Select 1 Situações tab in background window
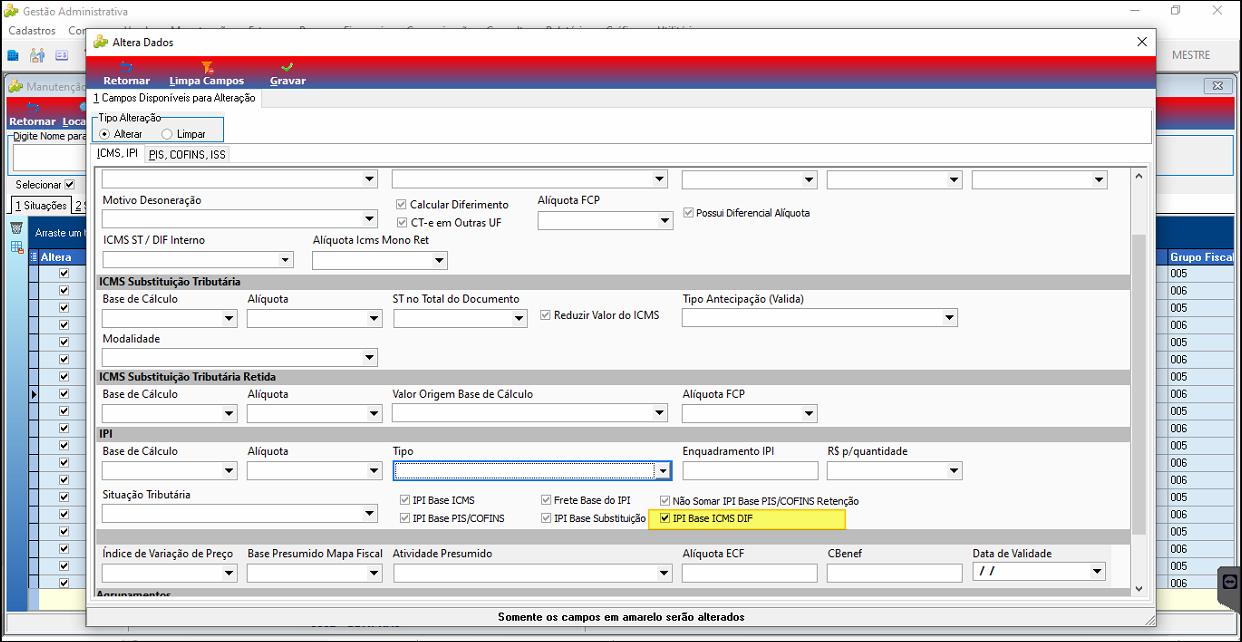Viewport: 1242px width, 642px height. [x=40, y=205]
